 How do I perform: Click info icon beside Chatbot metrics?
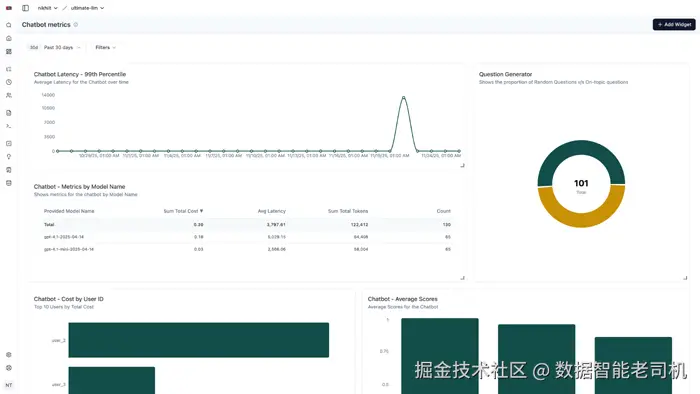coord(76,25)
